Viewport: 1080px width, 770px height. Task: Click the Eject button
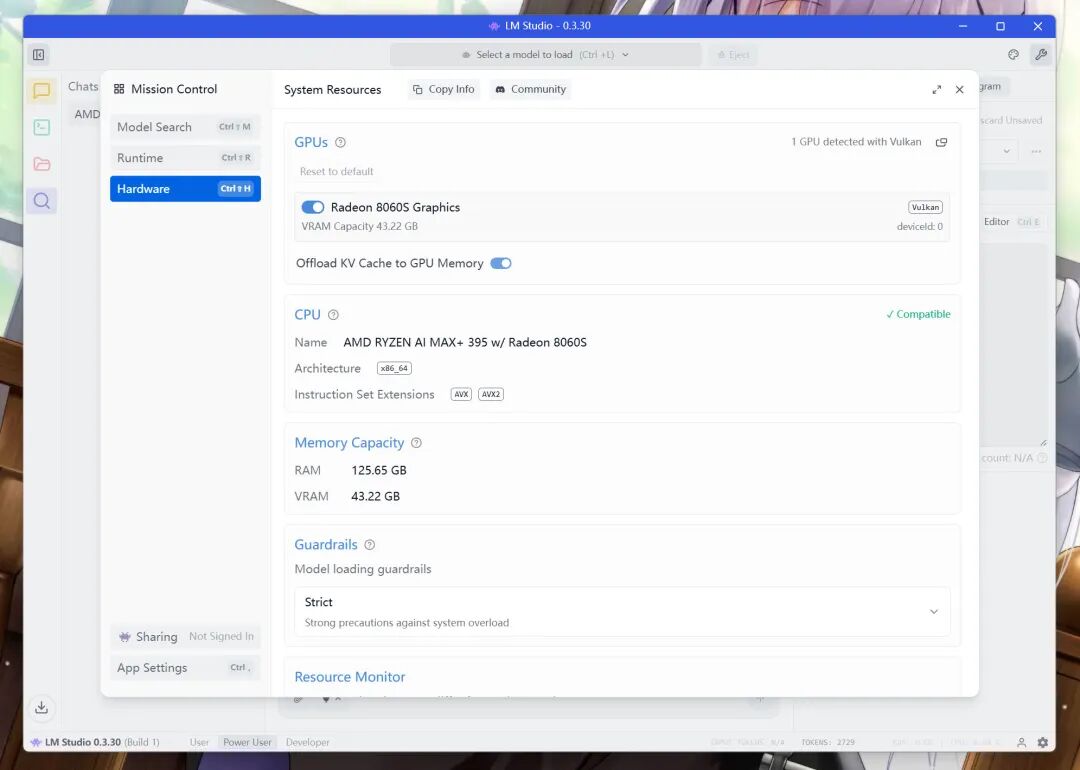click(733, 54)
